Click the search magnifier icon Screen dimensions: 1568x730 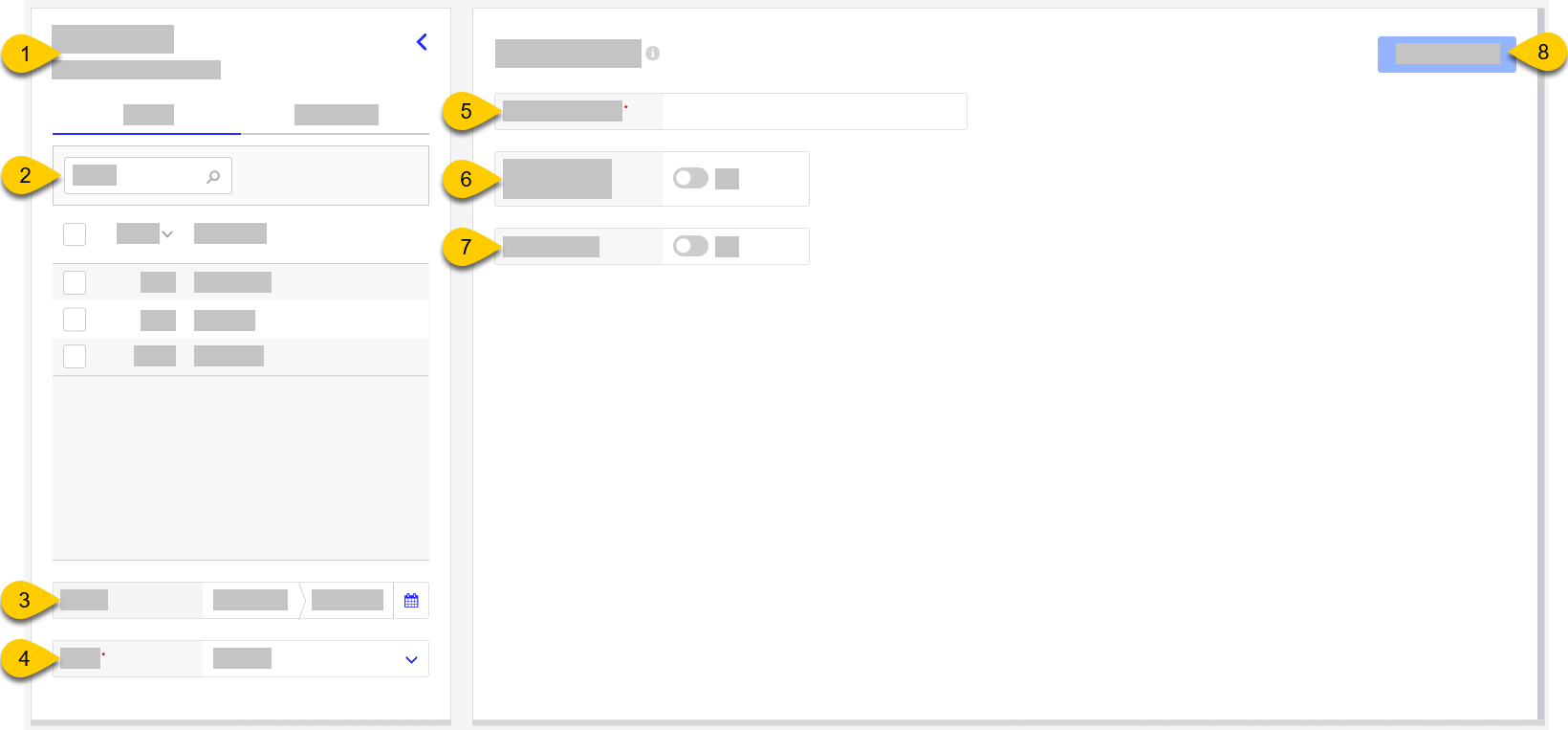click(214, 175)
